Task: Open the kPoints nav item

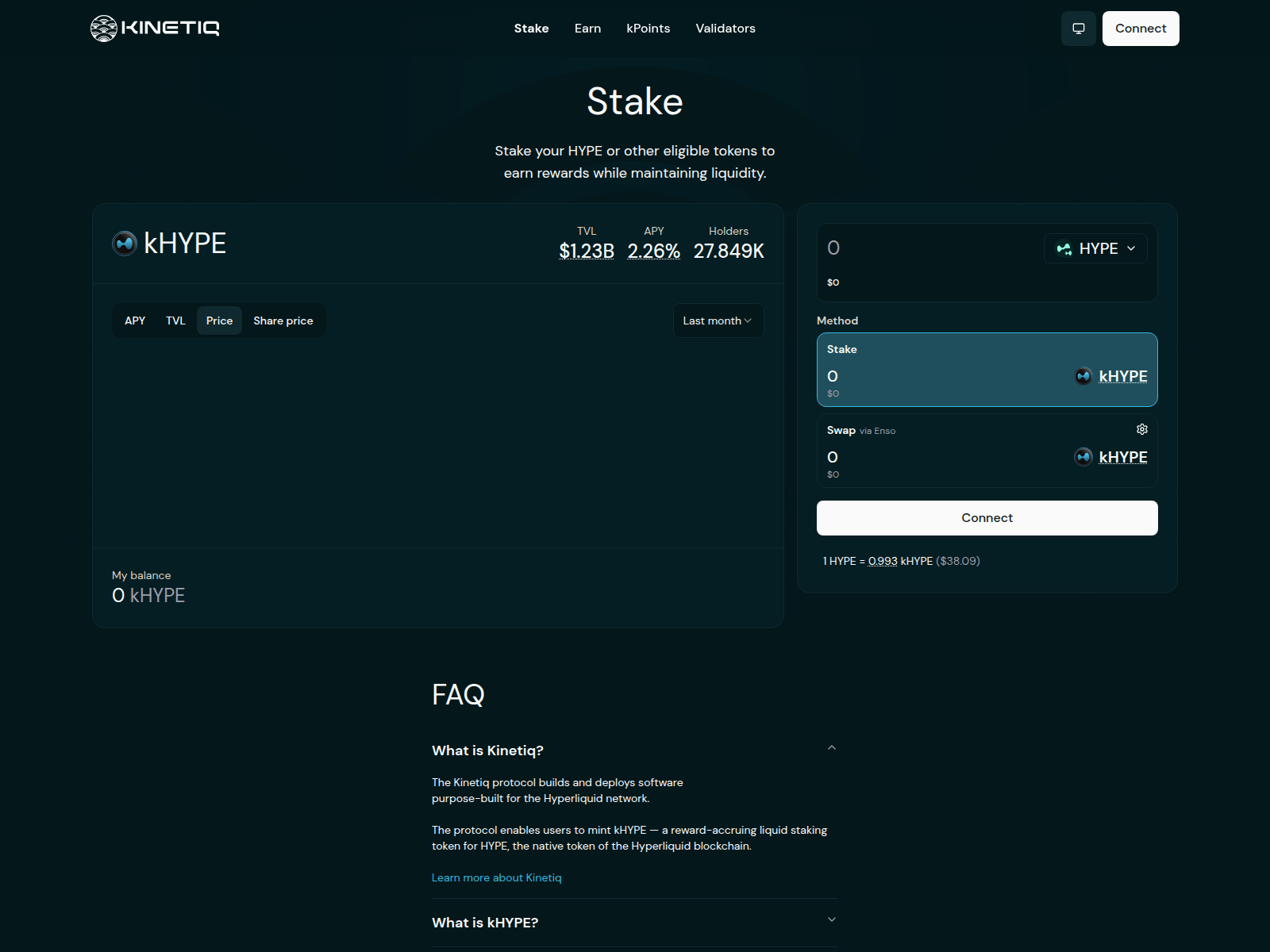Action: [648, 29]
